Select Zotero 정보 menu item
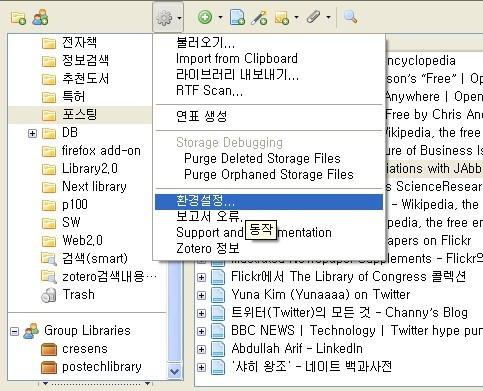Screen dimensions: 483x391 pos(269,248)
